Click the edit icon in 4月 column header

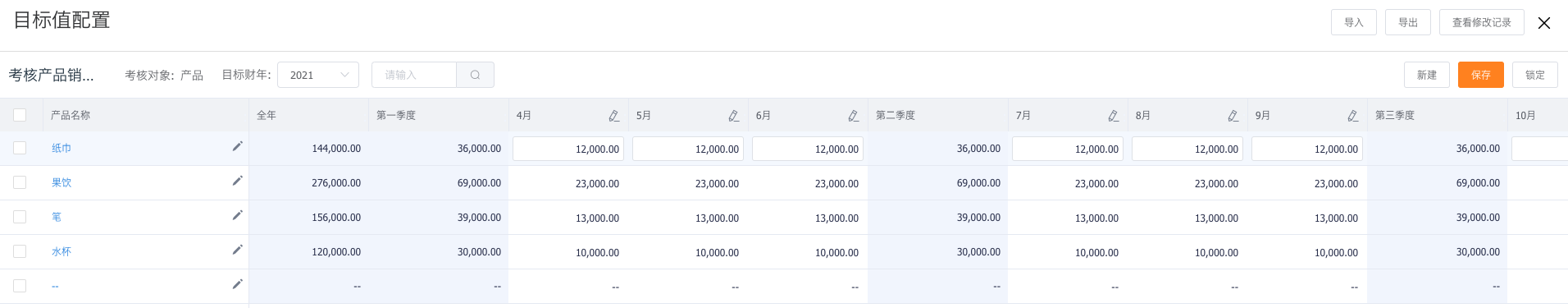click(614, 116)
